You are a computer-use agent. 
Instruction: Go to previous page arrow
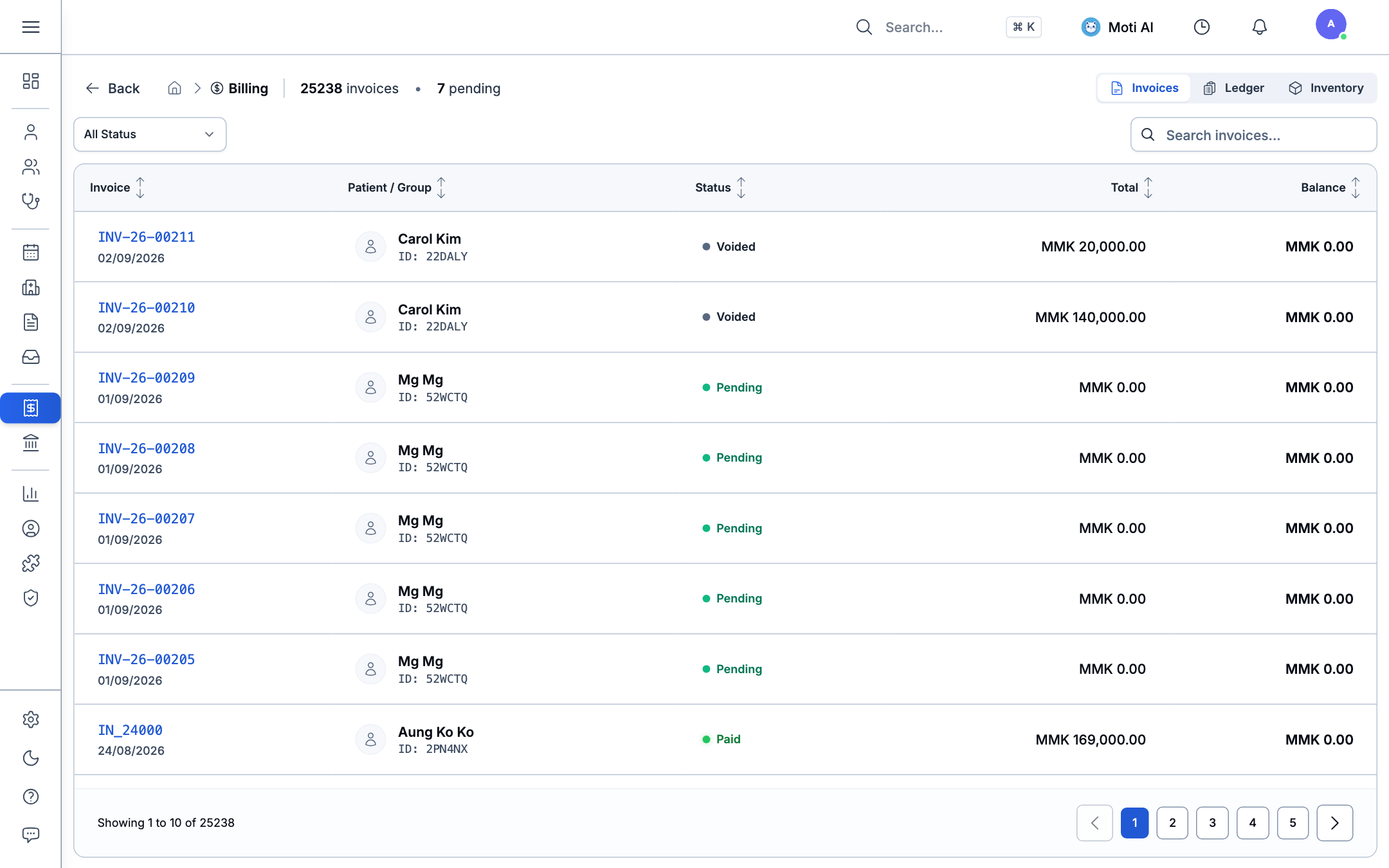1094,823
